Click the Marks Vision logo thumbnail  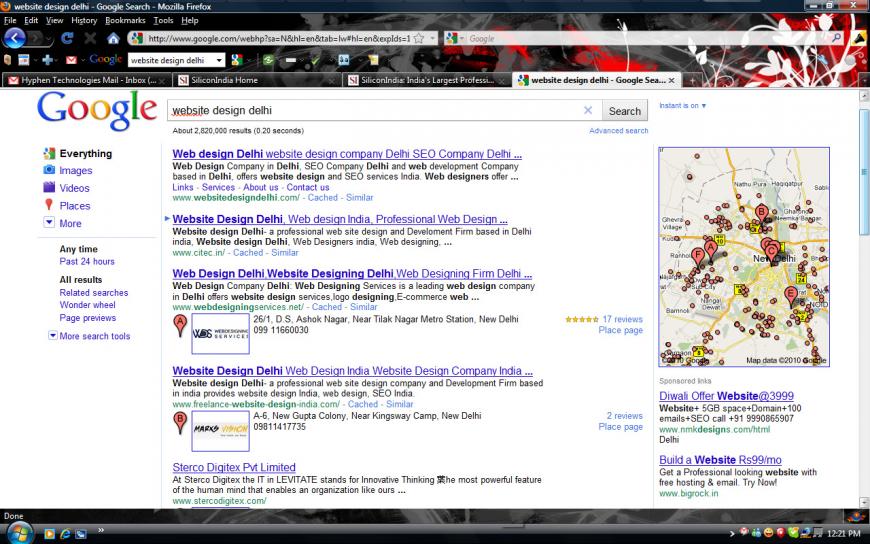[x=220, y=431]
